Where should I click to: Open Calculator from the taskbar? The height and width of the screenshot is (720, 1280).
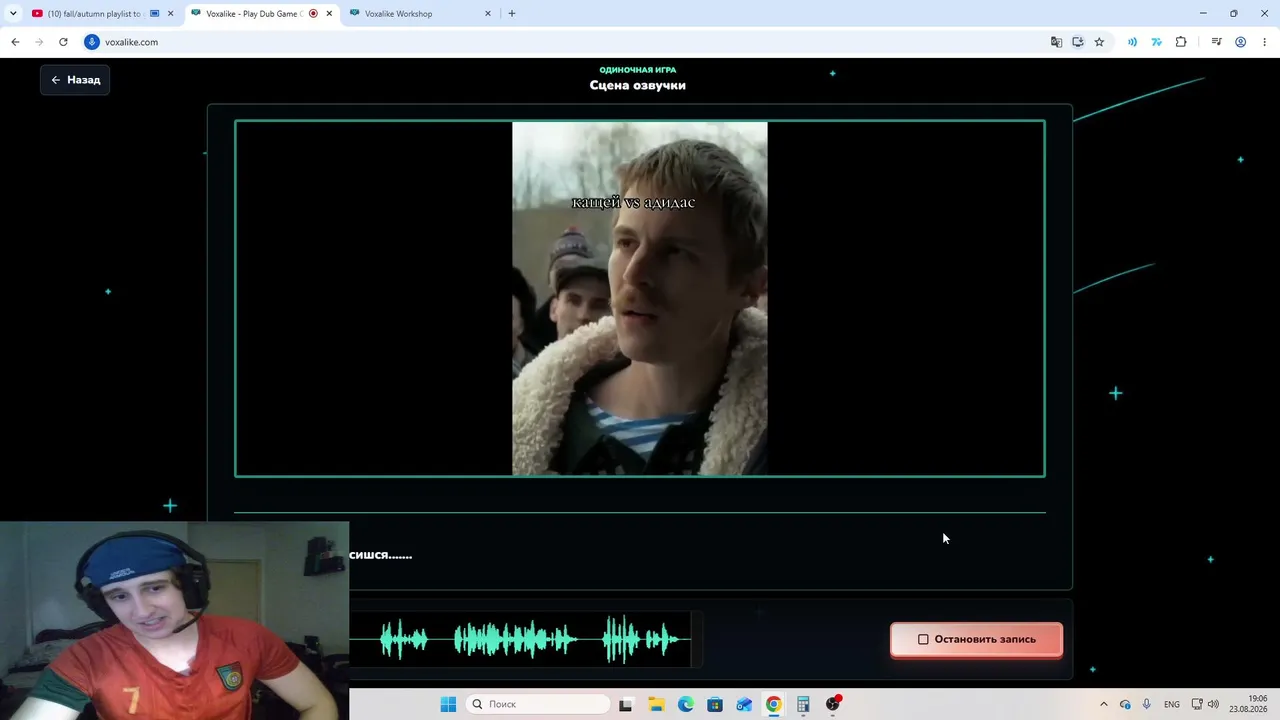(x=803, y=704)
